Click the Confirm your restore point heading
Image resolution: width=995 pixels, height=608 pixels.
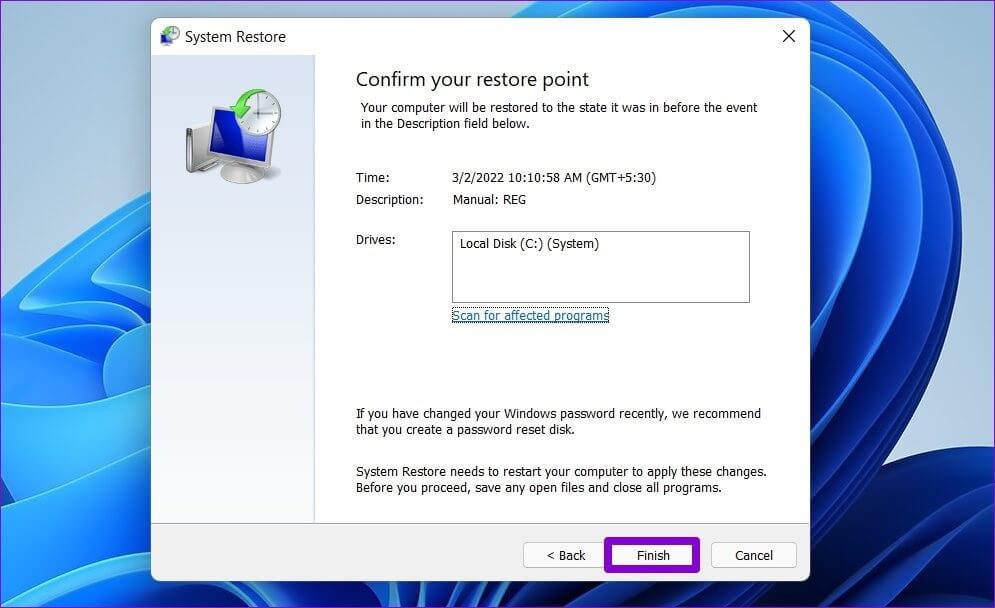point(472,79)
